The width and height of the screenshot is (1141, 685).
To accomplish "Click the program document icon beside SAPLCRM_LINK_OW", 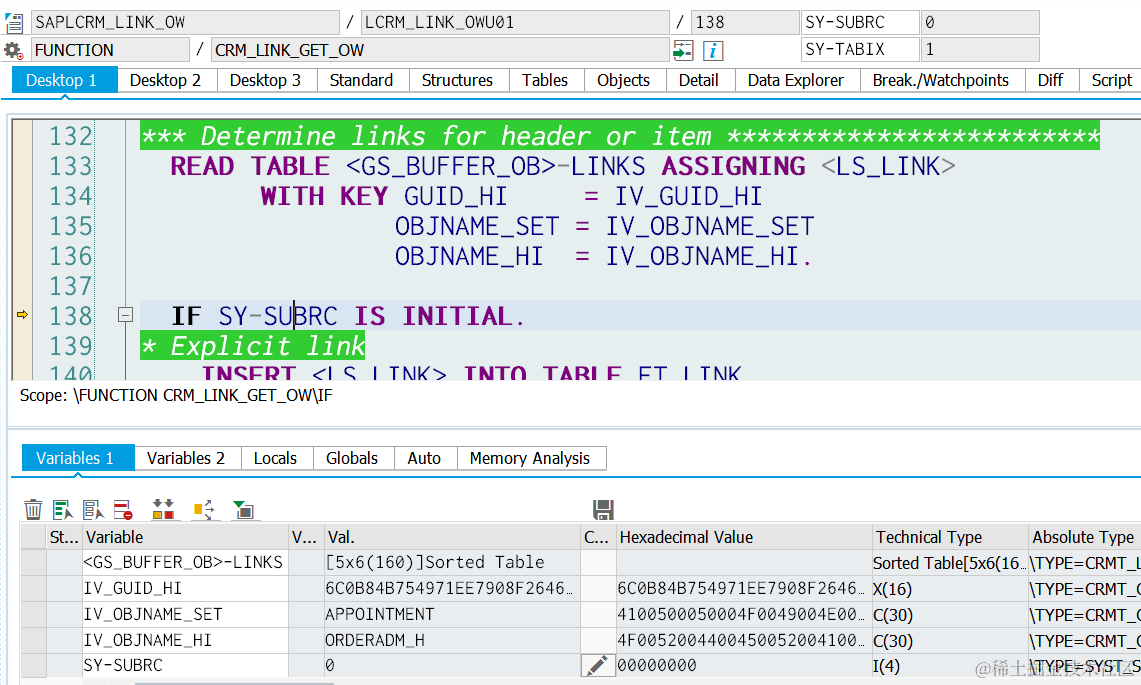I will [x=14, y=23].
